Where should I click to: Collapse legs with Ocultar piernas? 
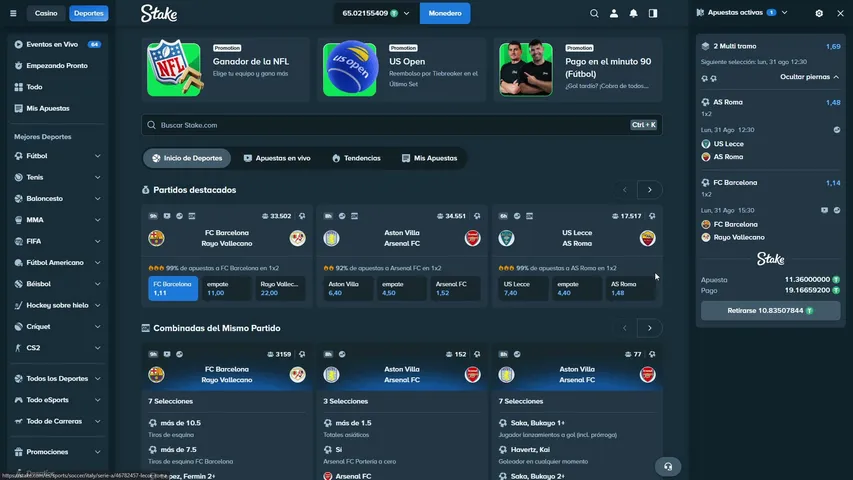(809, 77)
